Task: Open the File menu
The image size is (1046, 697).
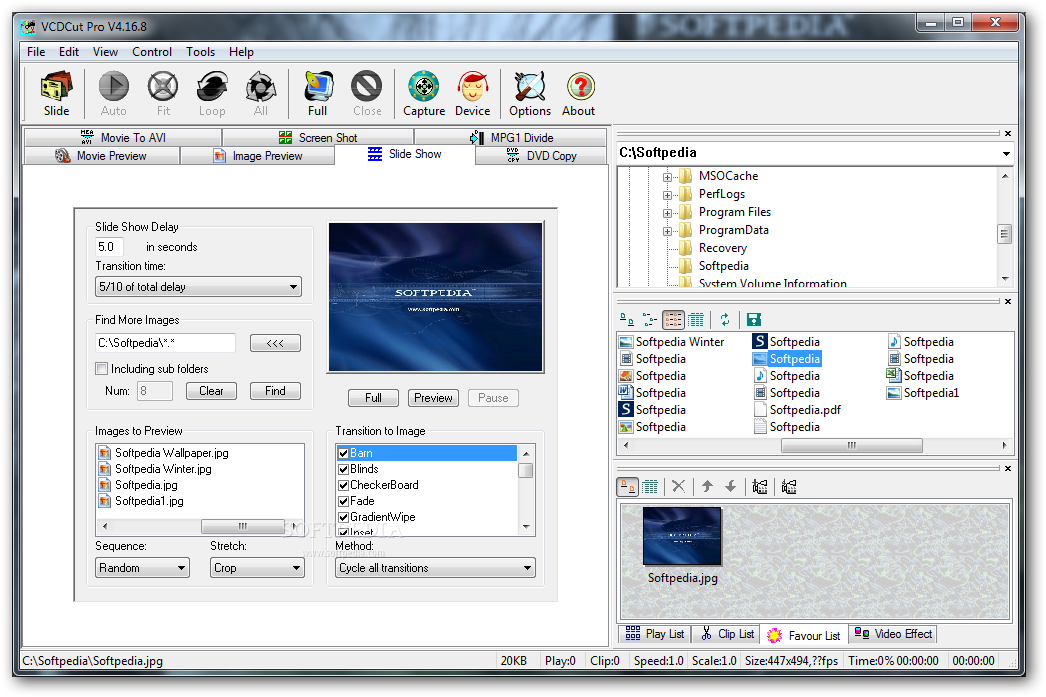Action: (36, 52)
